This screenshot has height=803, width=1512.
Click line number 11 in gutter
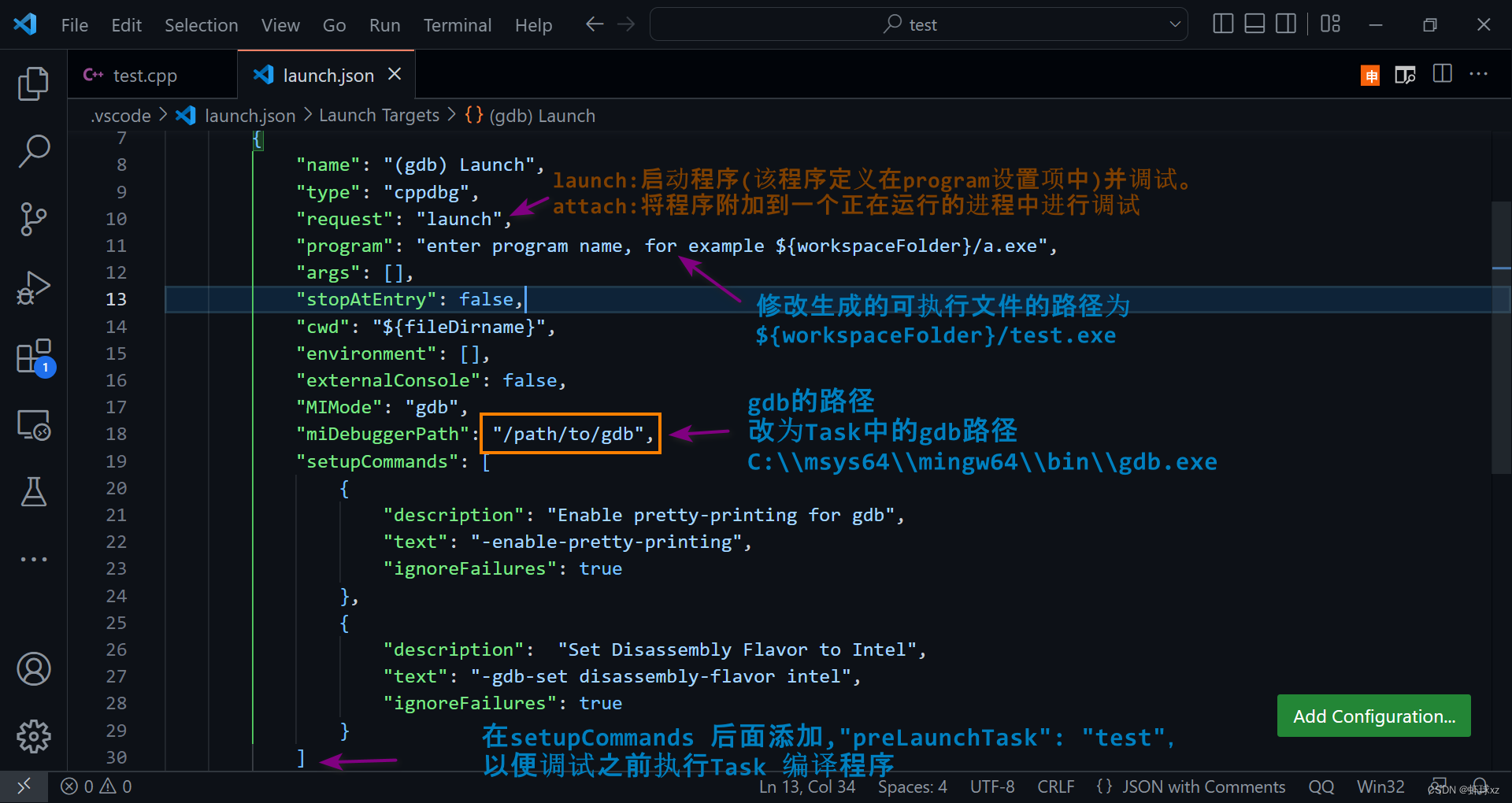116,246
